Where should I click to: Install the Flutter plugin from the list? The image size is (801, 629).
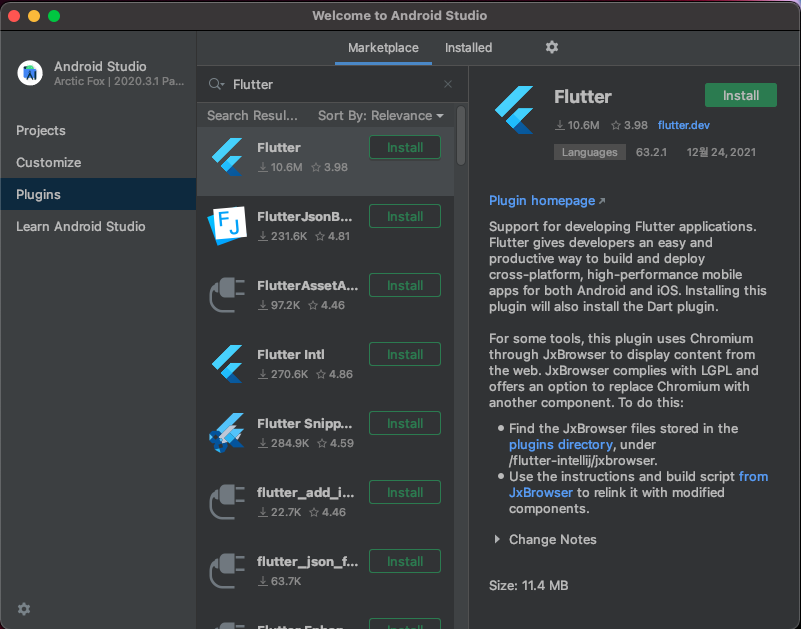[x=405, y=148]
